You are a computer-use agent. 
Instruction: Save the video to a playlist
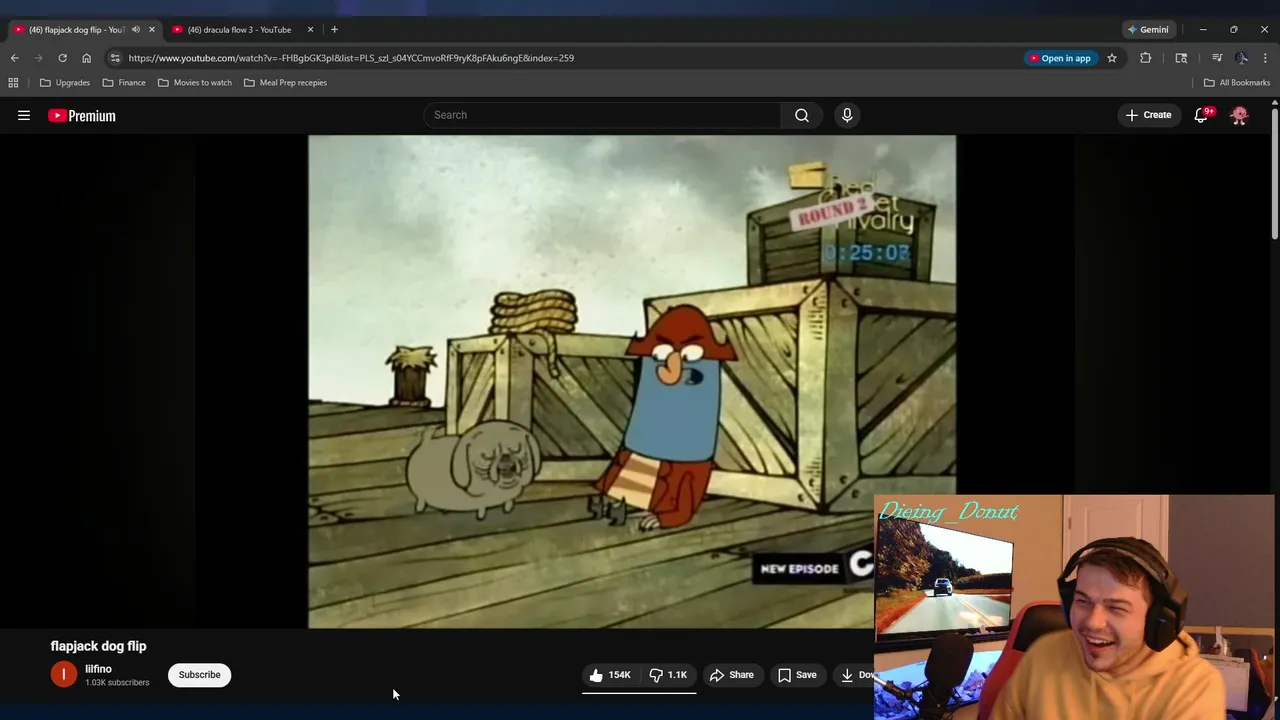click(x=798, y=675)
